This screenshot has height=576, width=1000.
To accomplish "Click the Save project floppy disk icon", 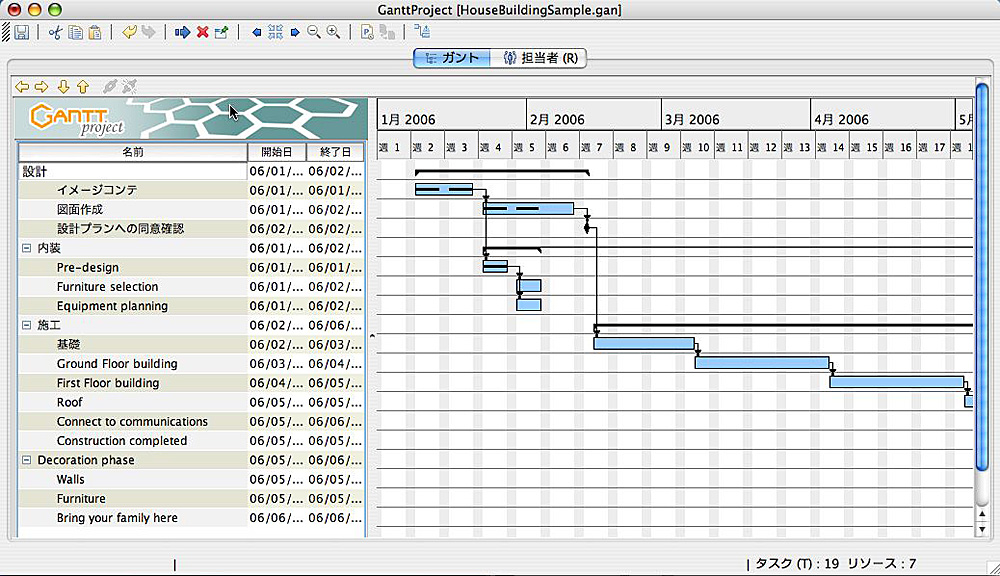I will [21, 32].
